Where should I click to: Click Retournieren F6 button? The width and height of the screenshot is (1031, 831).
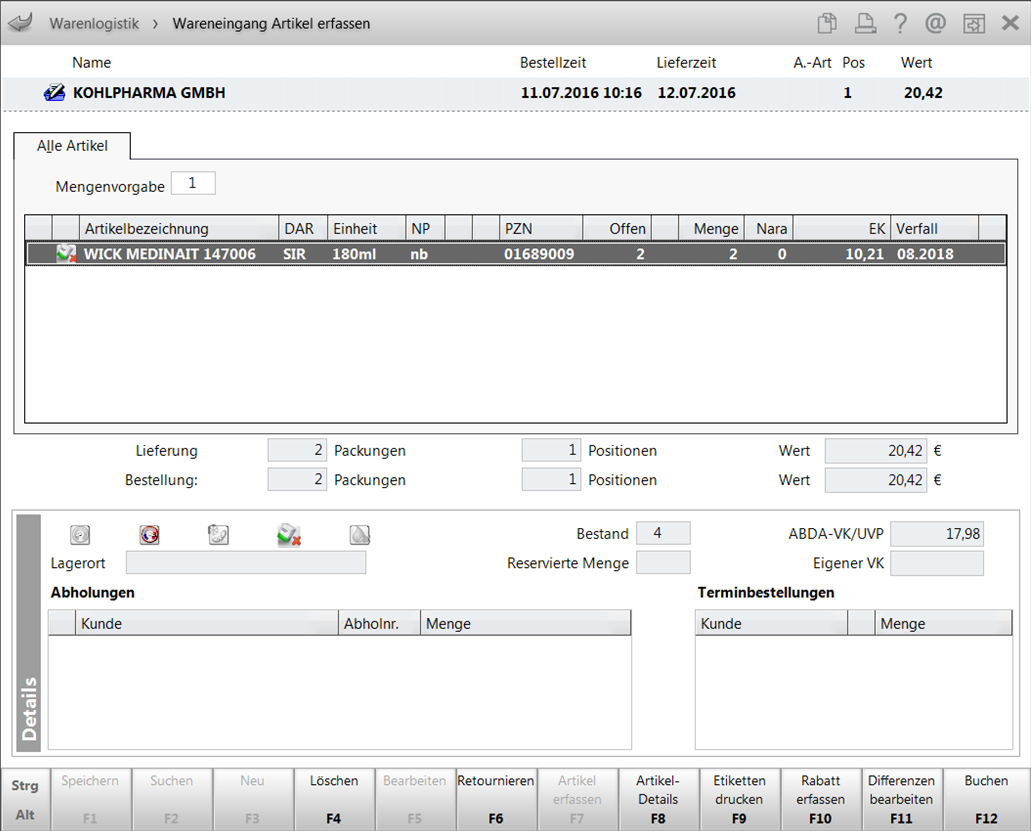[496, 799]
